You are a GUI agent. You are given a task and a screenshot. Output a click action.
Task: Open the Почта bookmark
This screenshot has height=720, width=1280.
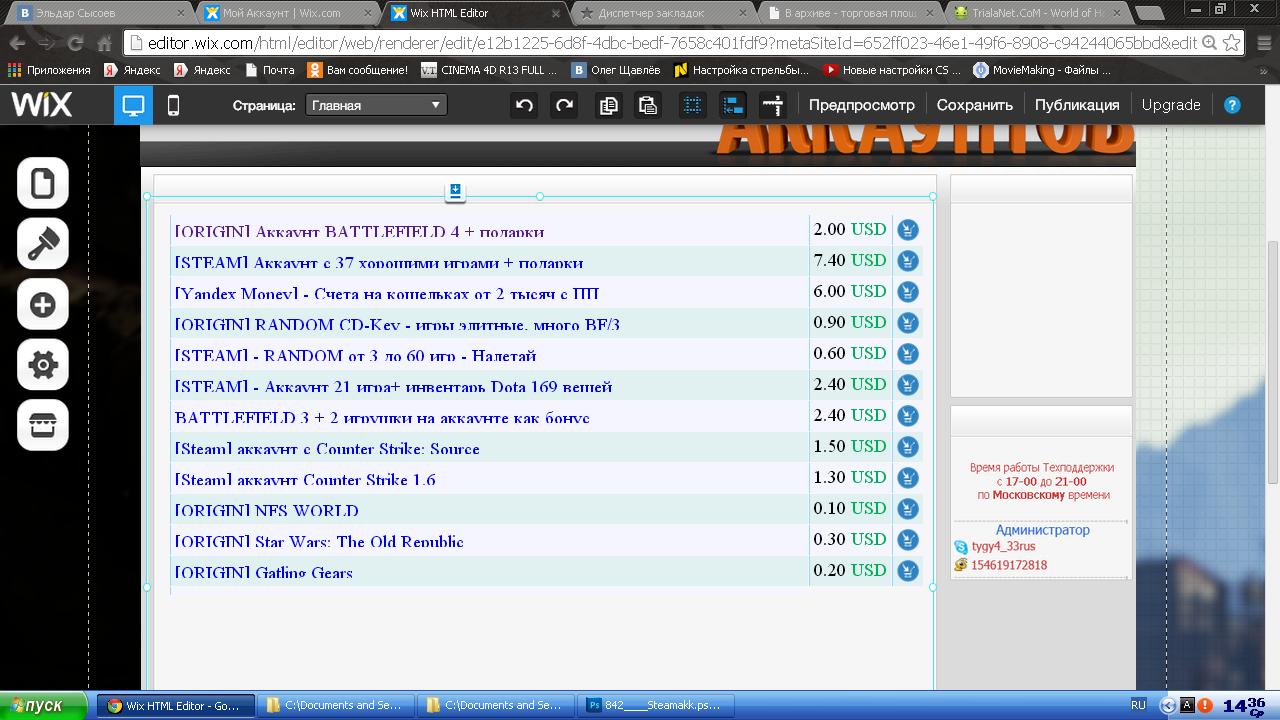coord(270,70)
